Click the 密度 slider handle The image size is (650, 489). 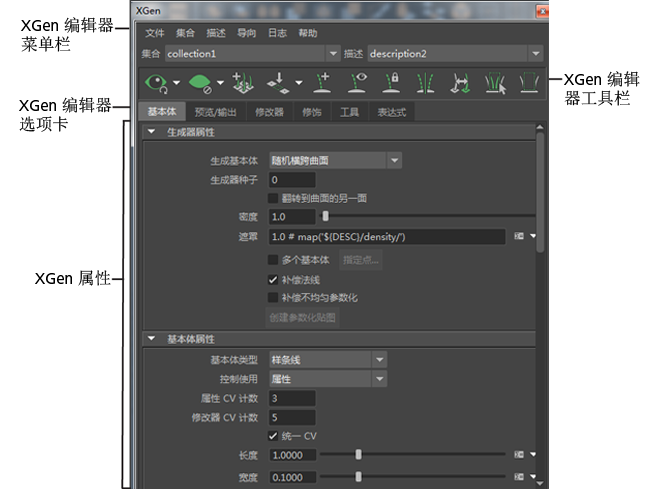325,216
